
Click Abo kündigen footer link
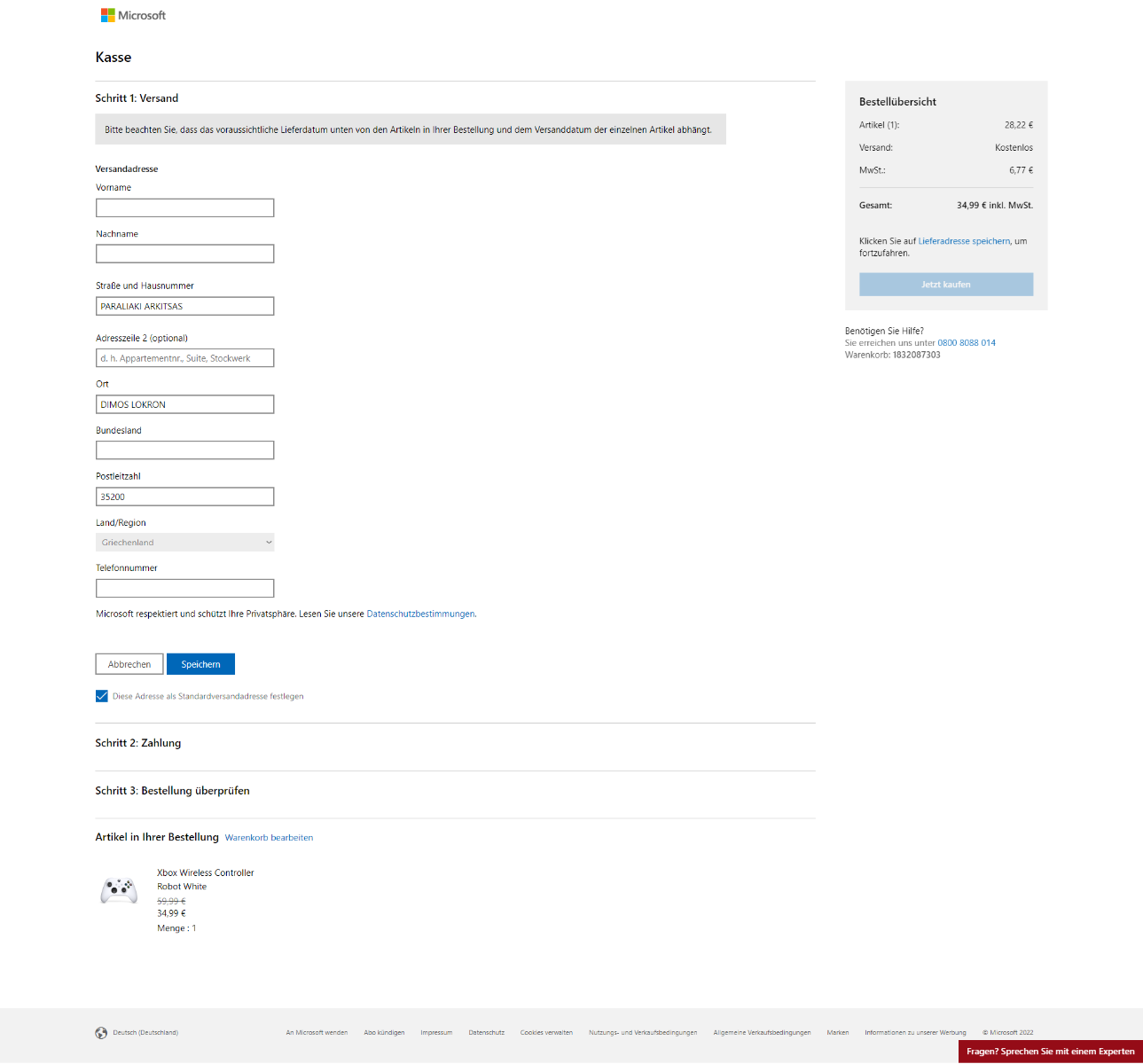(384, 1033)
